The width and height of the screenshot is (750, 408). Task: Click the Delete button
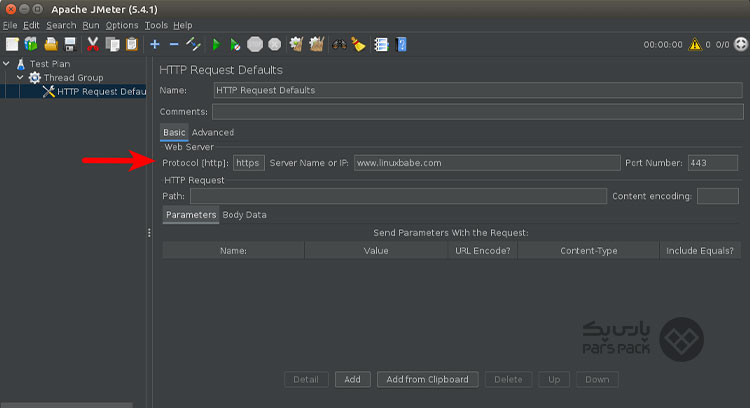[x=508, y=379]
